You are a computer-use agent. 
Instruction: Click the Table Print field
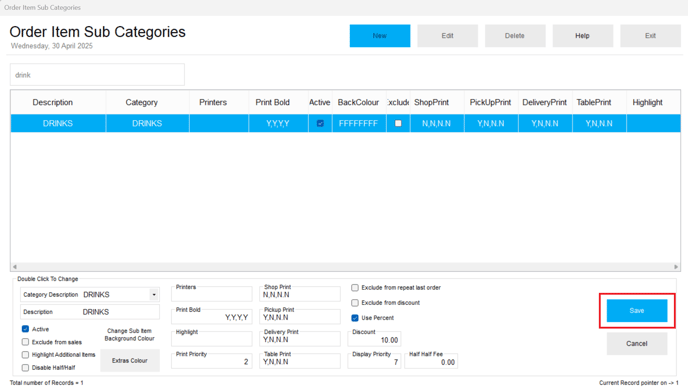coord(300,361)
